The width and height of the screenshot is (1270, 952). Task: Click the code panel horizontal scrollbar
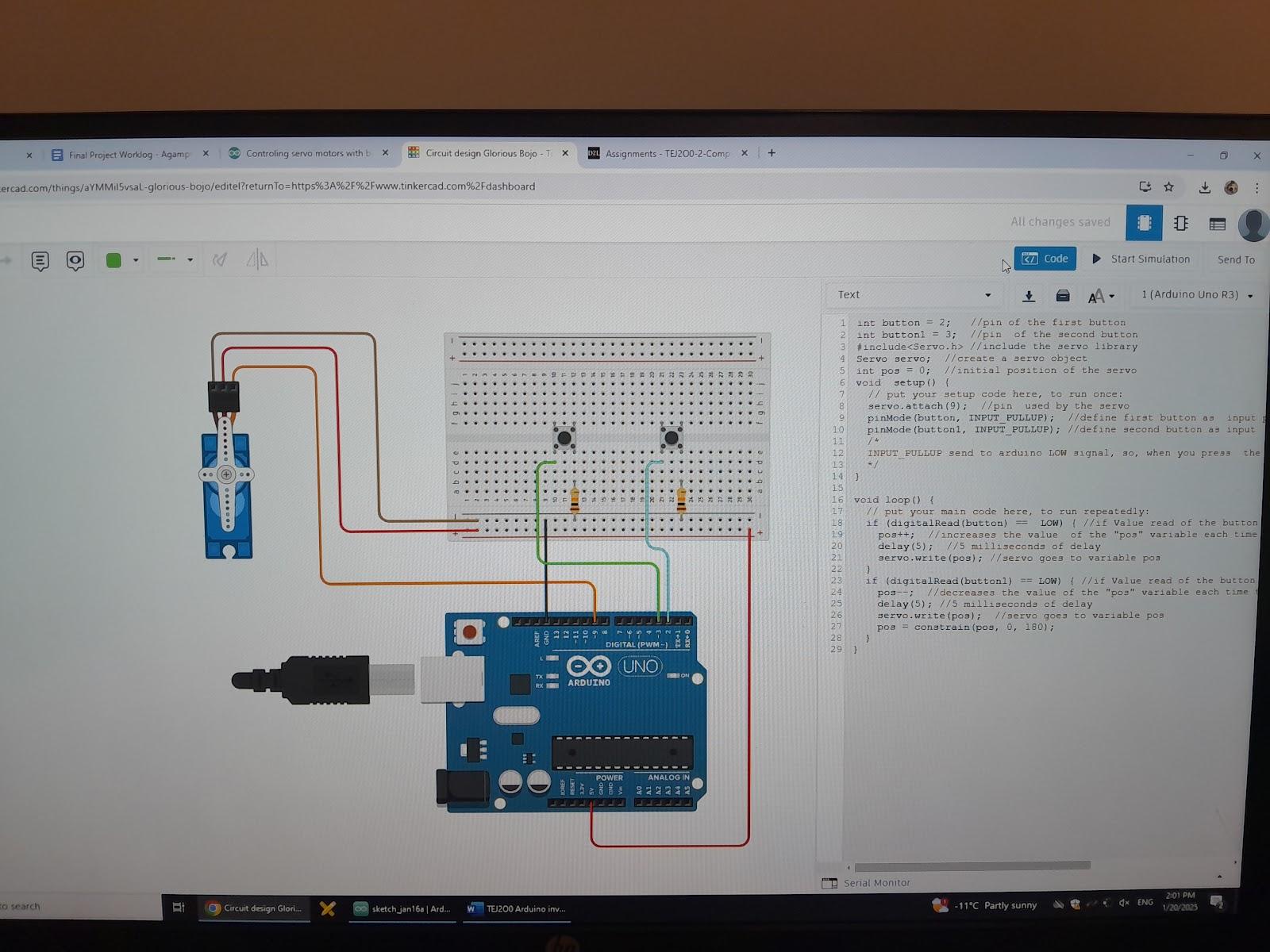point(972,866)
